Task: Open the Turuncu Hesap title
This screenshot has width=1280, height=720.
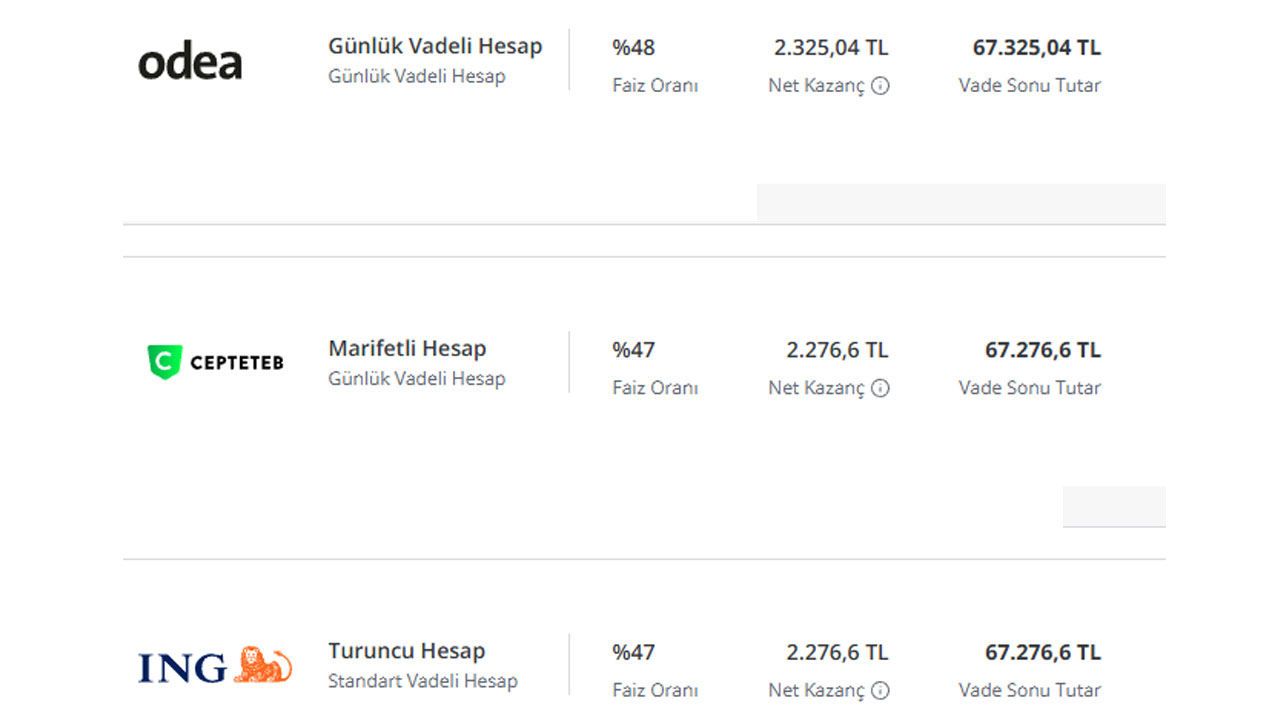Action: coord(406,650)
